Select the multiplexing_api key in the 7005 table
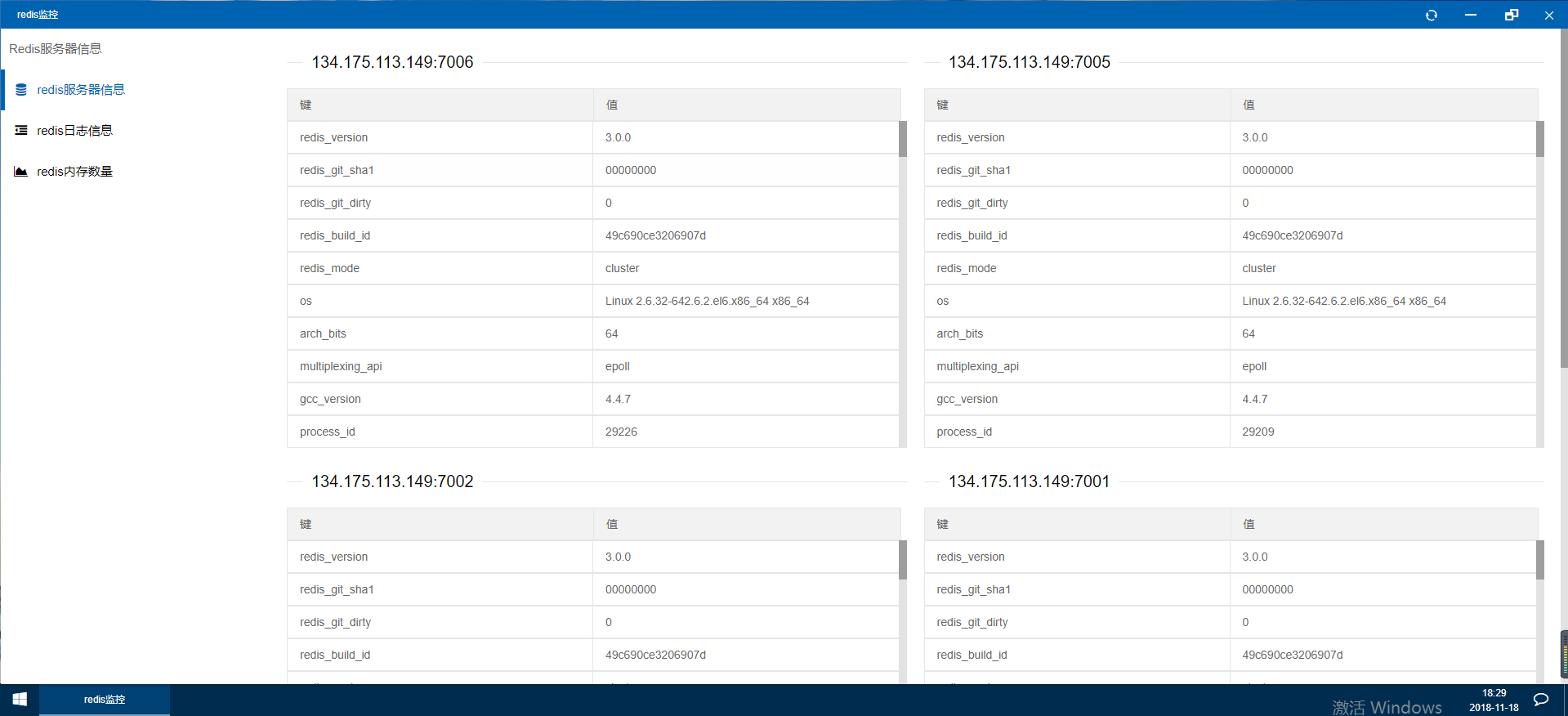This screenshot has height=716, width=1568. click(978, 366)
